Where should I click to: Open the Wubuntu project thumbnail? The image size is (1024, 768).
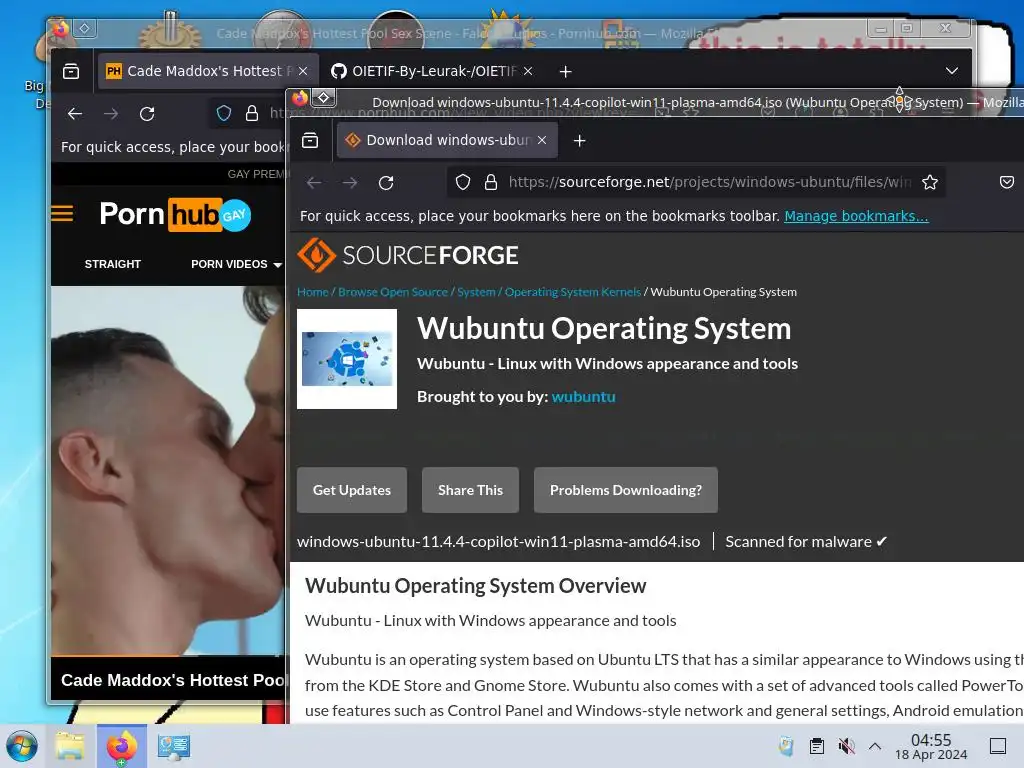point(347,359)
